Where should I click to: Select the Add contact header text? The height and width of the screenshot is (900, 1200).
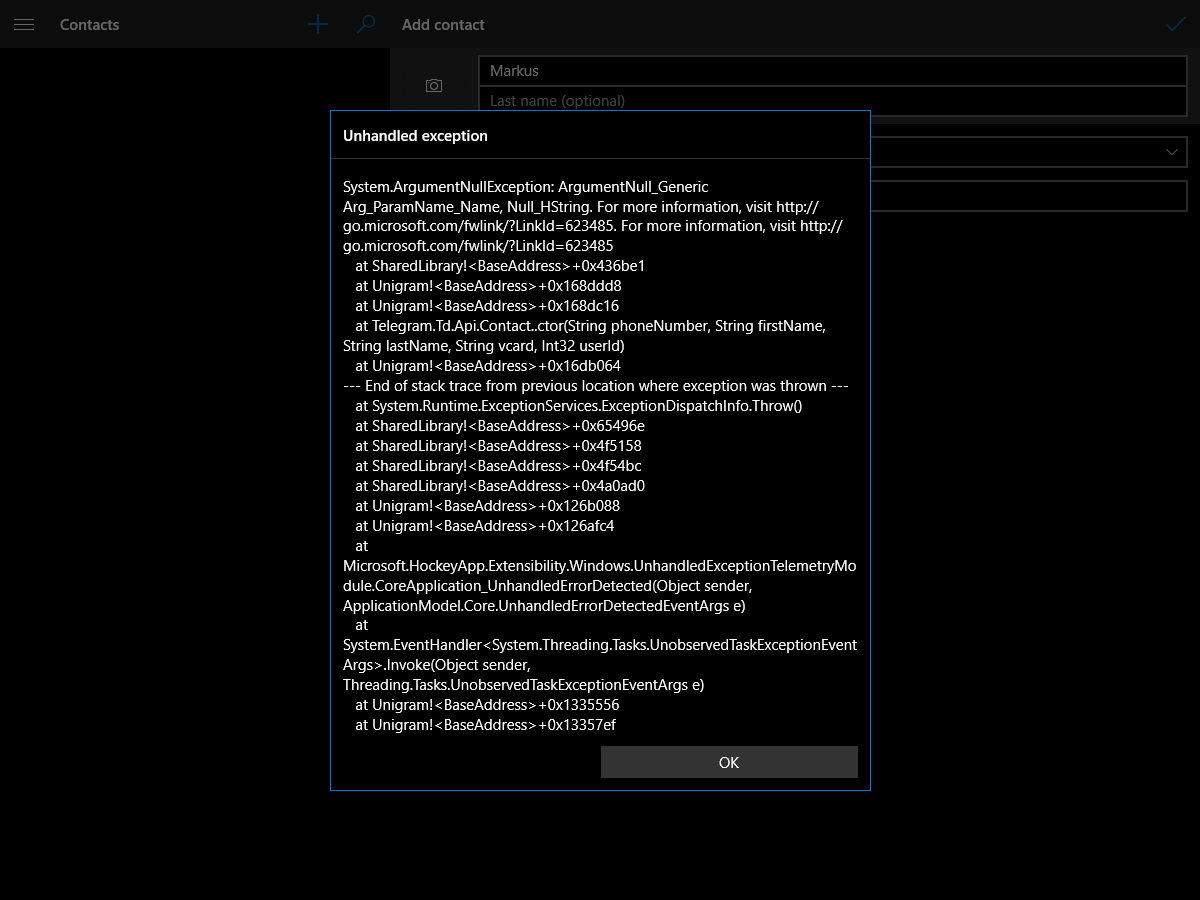(443, 24)
